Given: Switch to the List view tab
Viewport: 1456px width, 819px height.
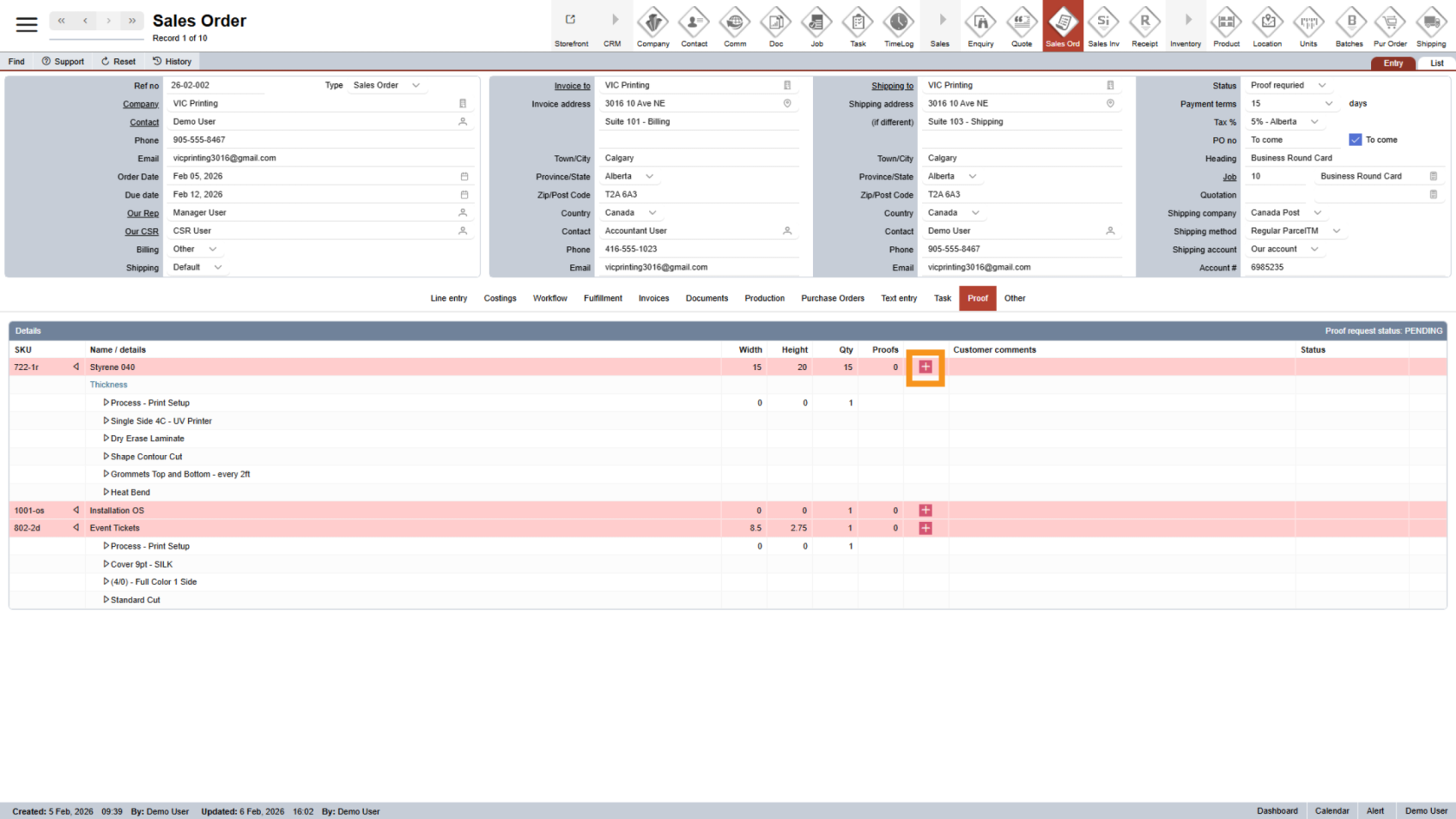Looking at the screenshot, I should [1436, 63].
